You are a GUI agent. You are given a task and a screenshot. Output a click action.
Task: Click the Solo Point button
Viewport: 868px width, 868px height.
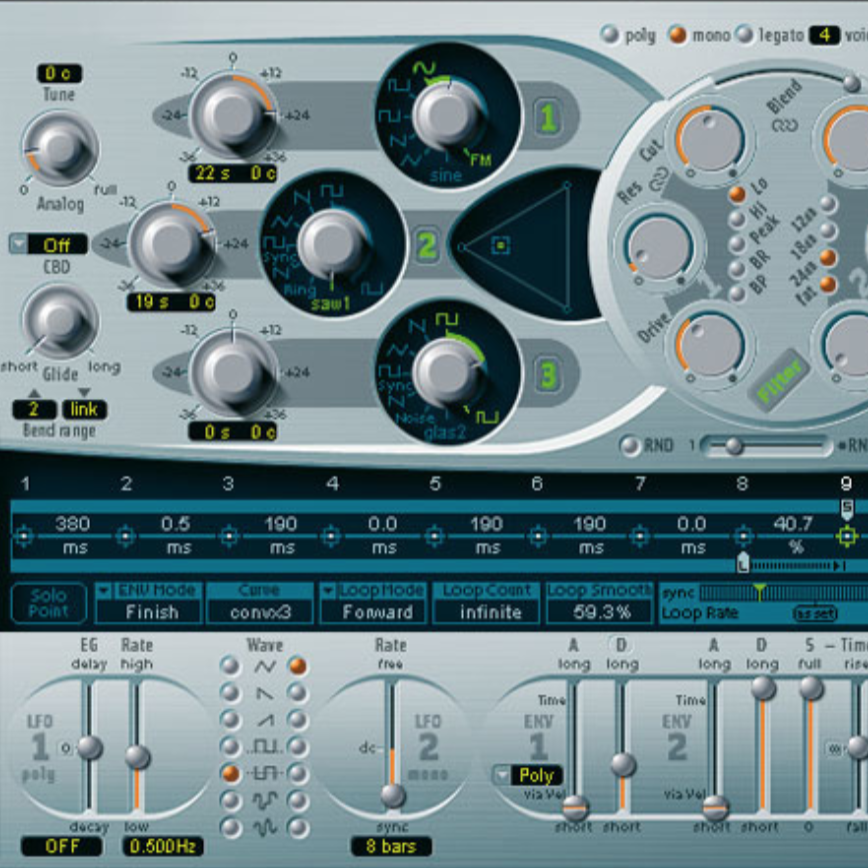tap(48, 603)
